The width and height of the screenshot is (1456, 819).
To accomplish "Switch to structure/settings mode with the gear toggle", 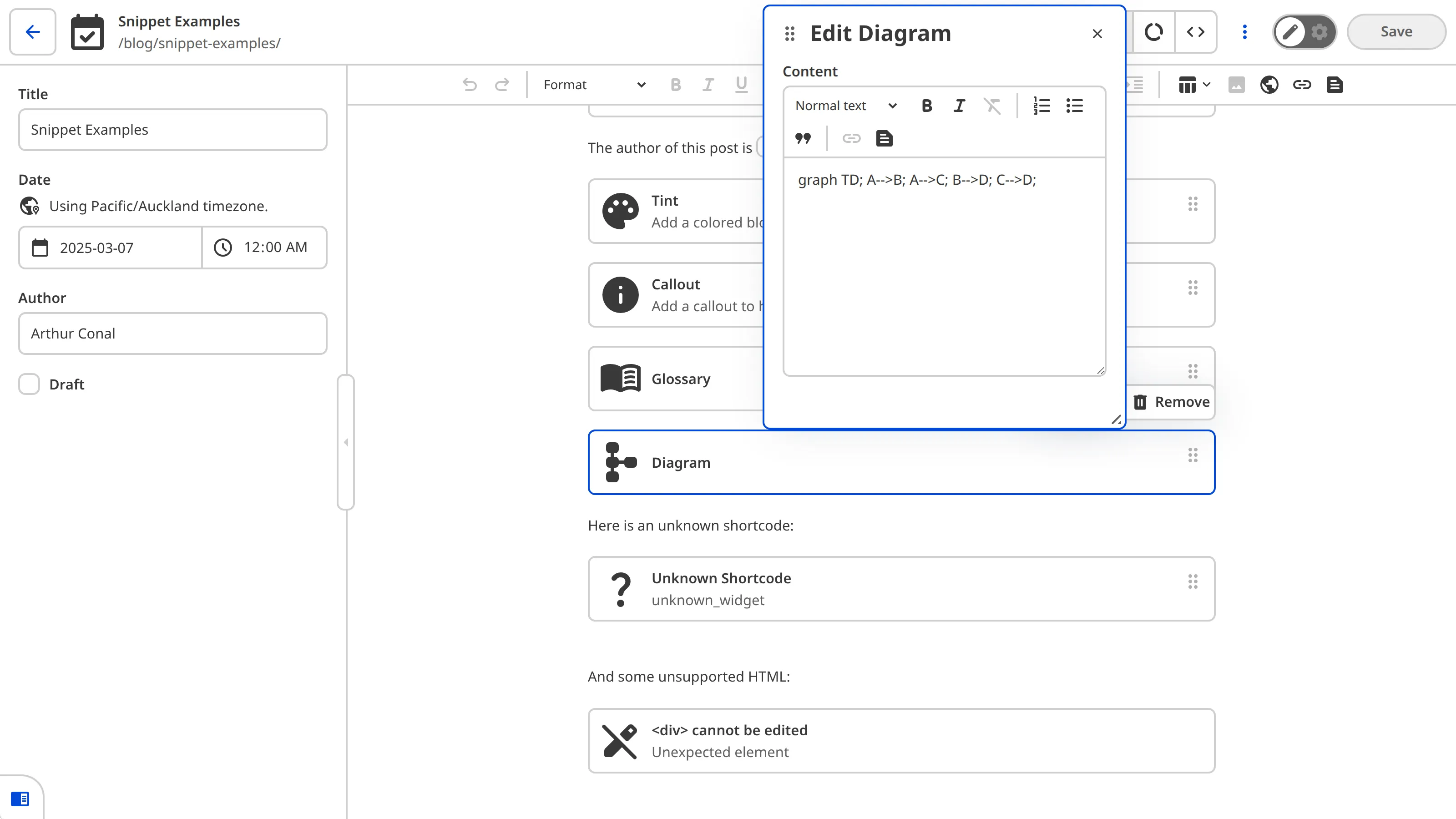I will coord(1319,32).
